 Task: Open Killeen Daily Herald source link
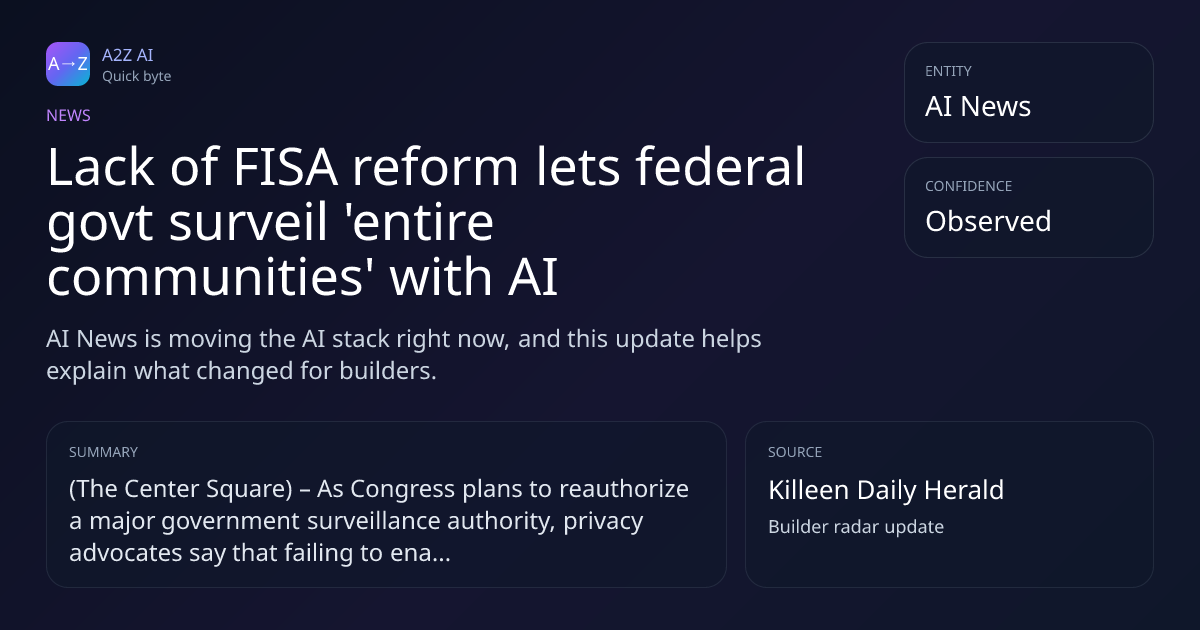pos(886,490)
